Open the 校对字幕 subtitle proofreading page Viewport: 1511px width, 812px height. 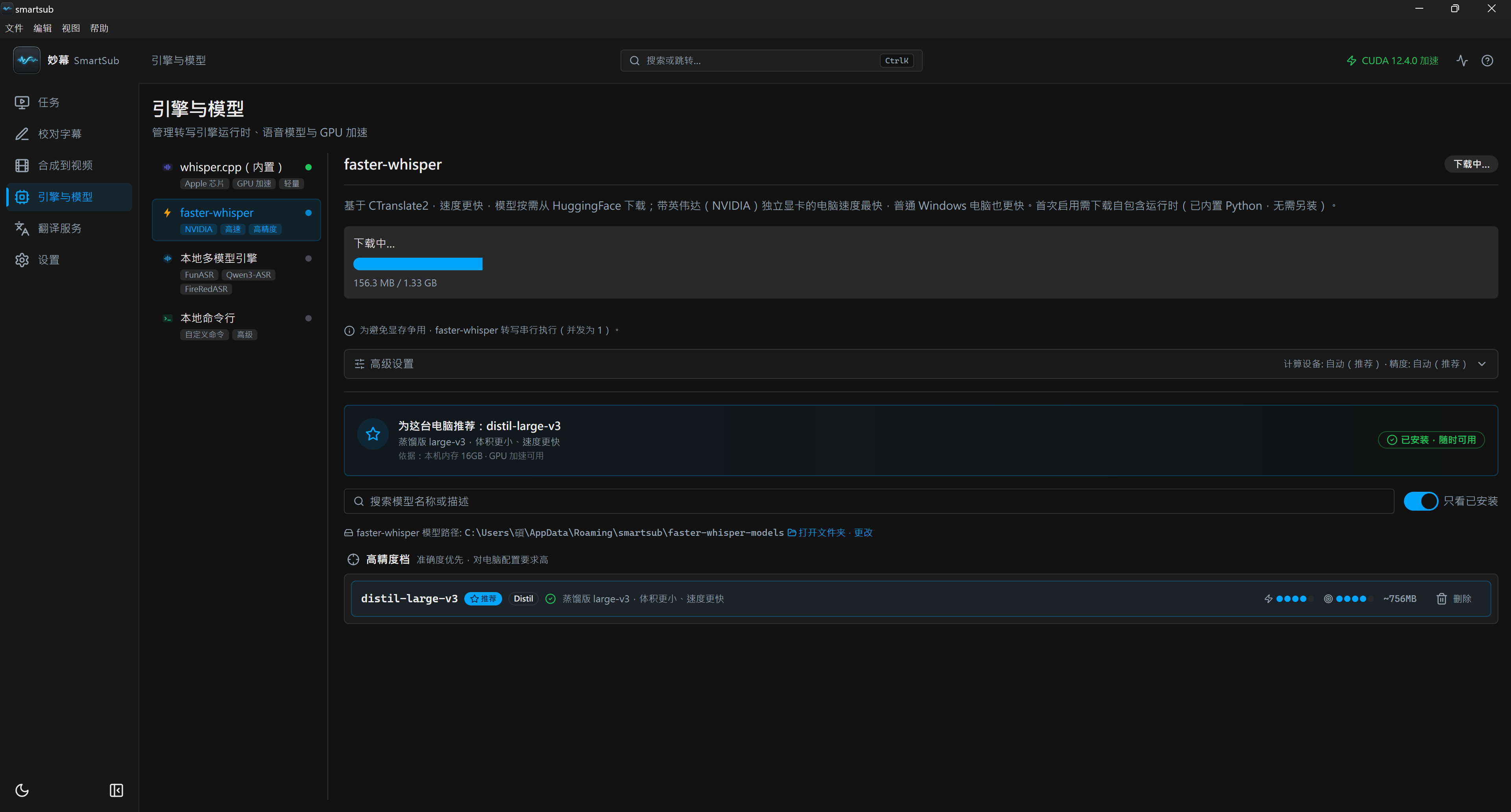68,134
